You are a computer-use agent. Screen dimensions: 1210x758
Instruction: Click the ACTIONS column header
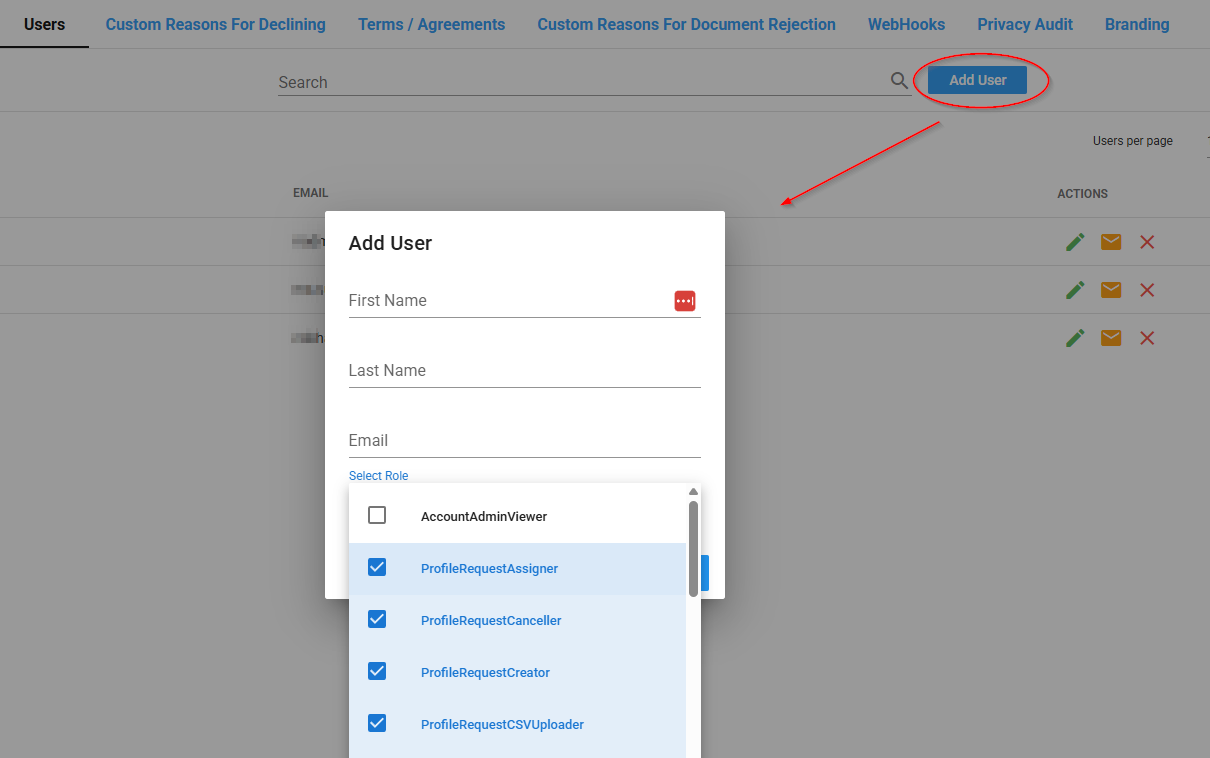(x=1082, y=194)
